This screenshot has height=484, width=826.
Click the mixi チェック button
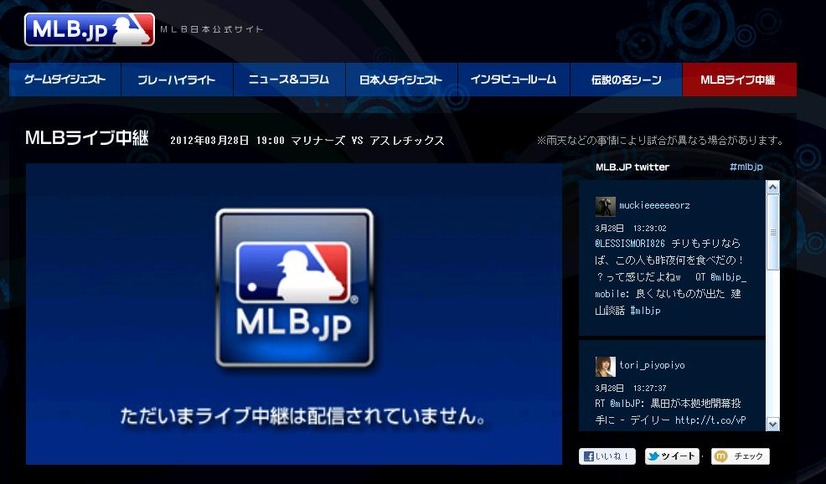740,456
